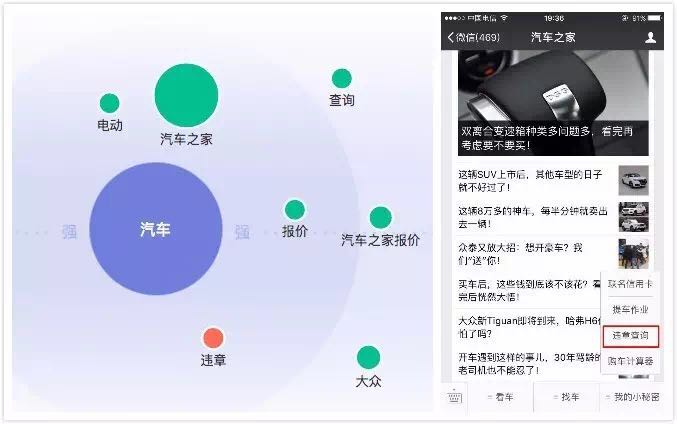Screen dimensions: 677x424
Task: Switch to the keyboard input icon
Action: pos(454,396)
